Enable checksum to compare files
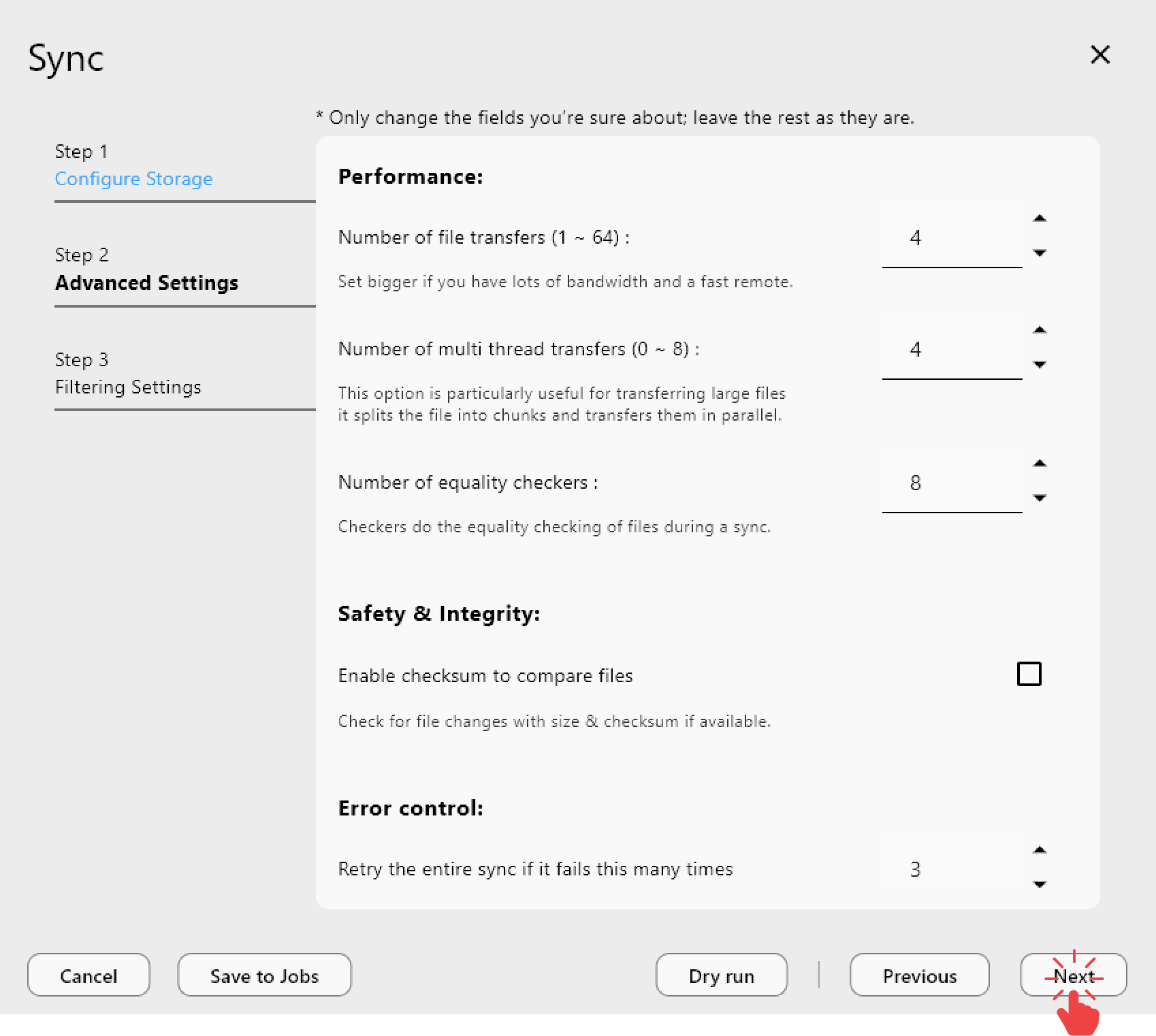Image resolution: width=1156 pixels, height=1036 pixels. (1030, 673)
